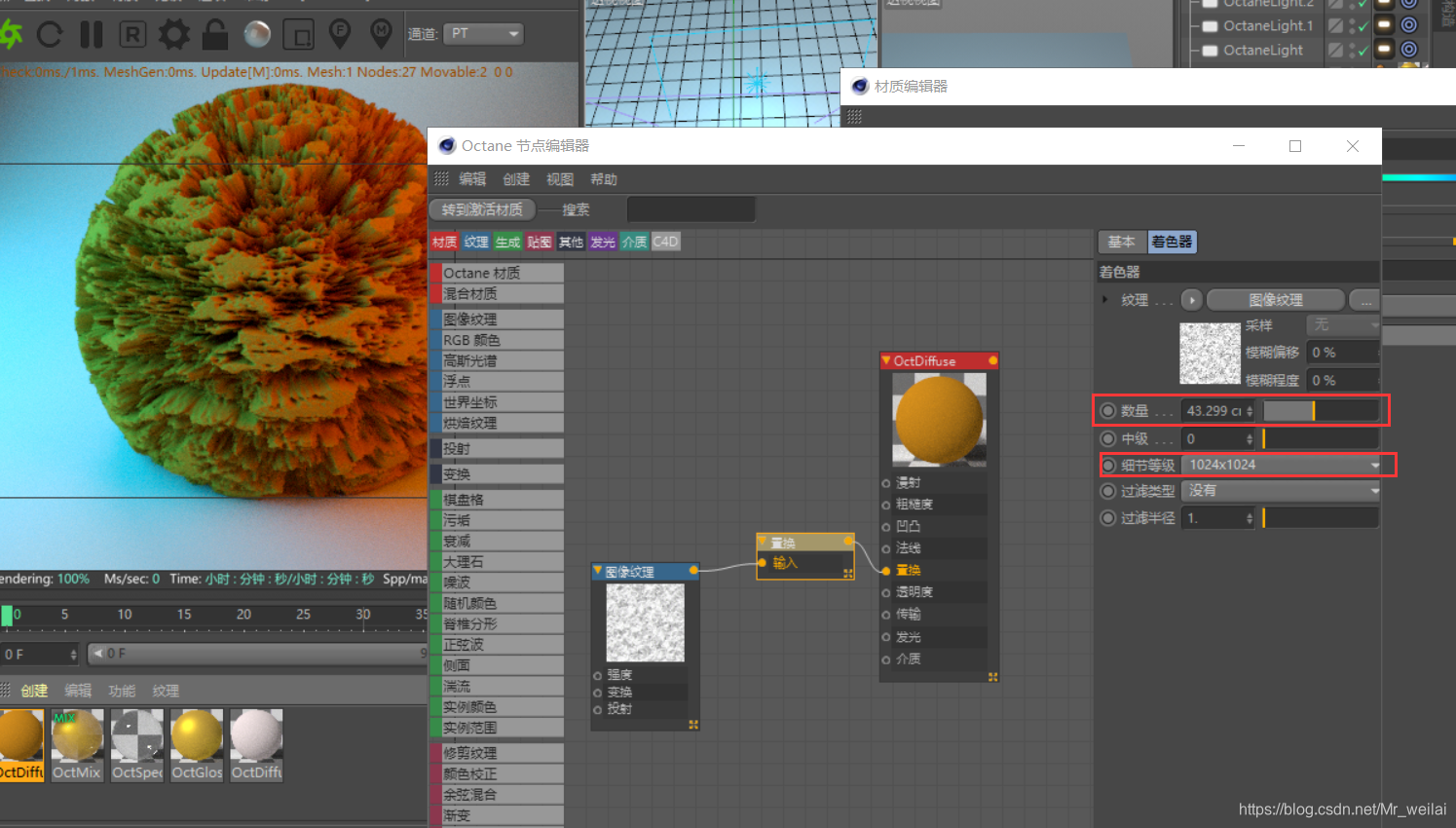This screenshot has width=1456, height=828.
Task: Toggle the 过滤类型 animation radio dot
Action: tap(1108, 491)
